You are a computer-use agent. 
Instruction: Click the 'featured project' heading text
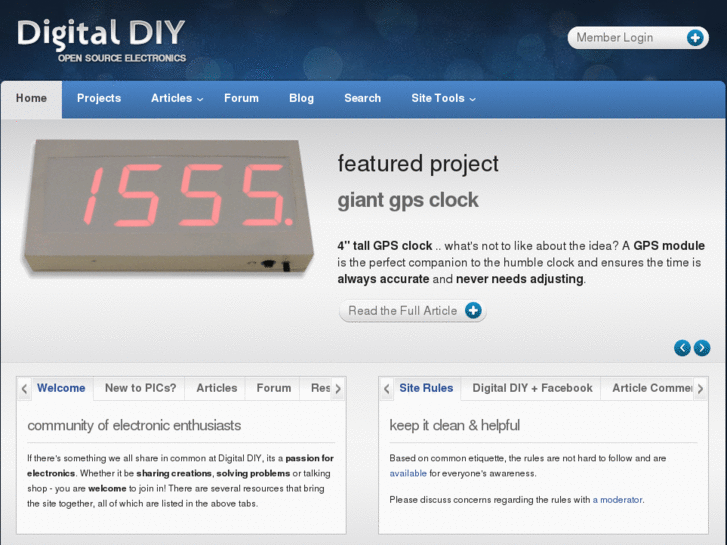pyautogui.click(x=418, y=164)
